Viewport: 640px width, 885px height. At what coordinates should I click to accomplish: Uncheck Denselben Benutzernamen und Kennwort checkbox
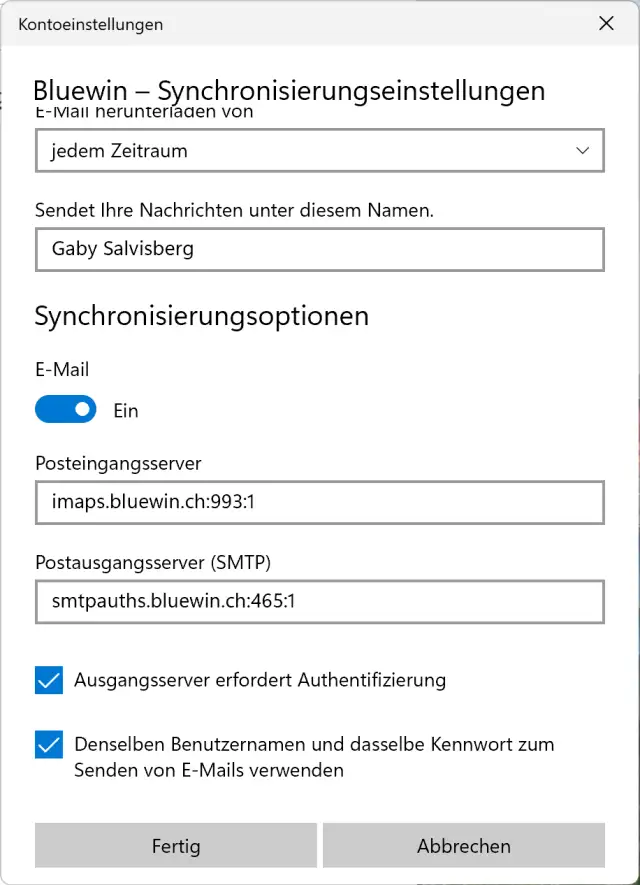49,745
